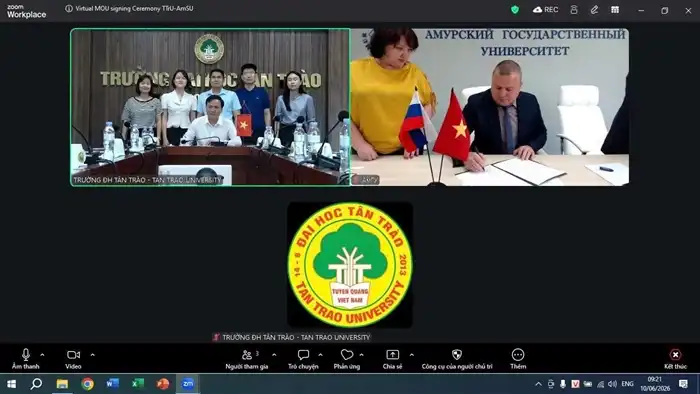700x394 pixels.
Task: Open Windows Start menu
Action: tap(11, 384)
